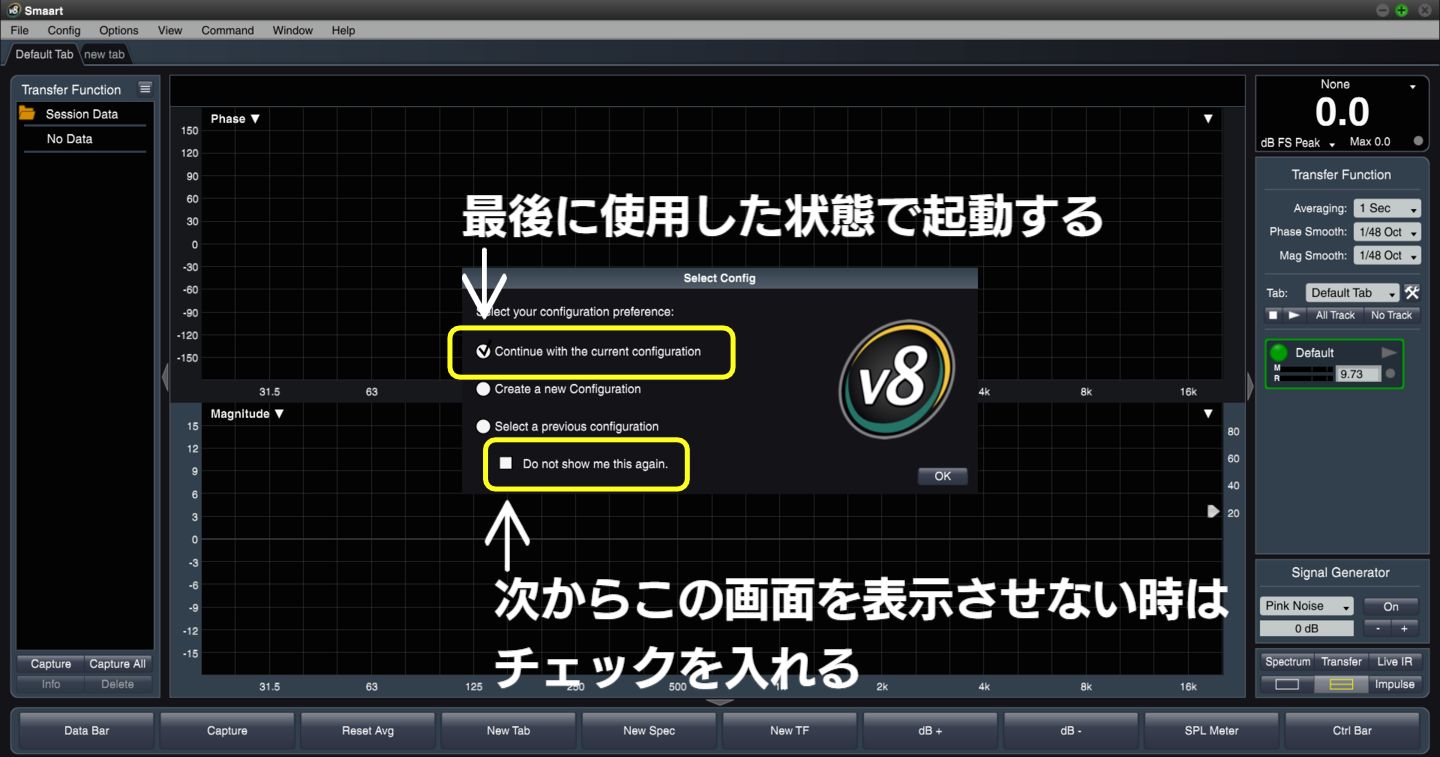
Task: Switch to the new tab
Action: point(103,54)
